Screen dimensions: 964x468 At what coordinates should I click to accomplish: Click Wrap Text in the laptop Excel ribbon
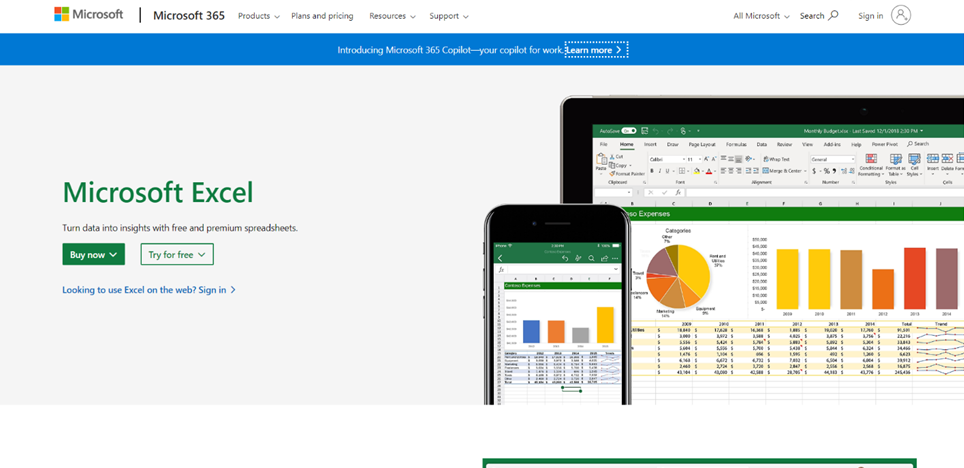[x=776, y=159]
